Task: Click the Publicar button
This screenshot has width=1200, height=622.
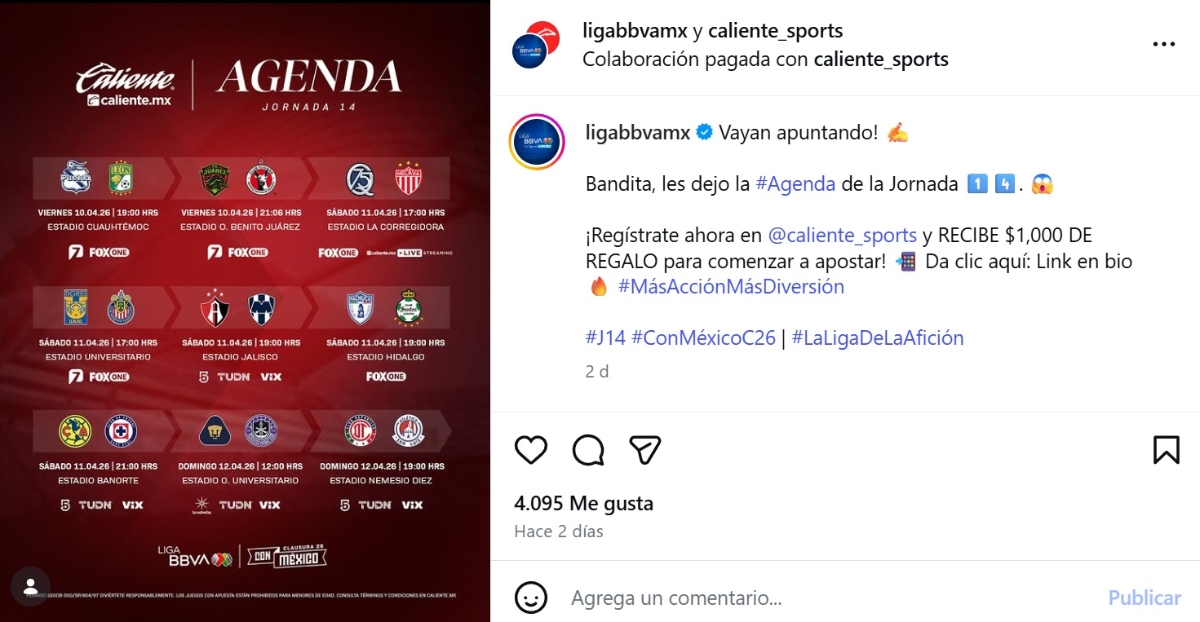Action: coord(1144,598)
